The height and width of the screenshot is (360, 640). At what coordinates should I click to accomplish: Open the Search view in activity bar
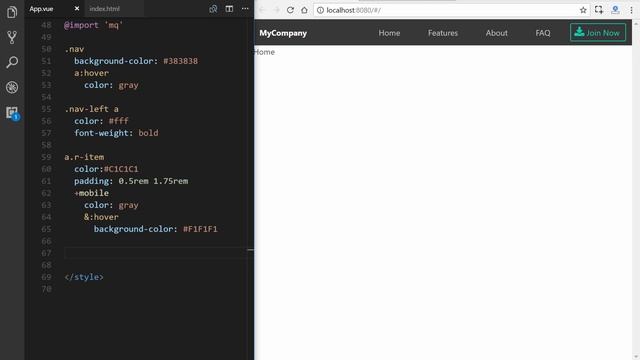[12, 62]
